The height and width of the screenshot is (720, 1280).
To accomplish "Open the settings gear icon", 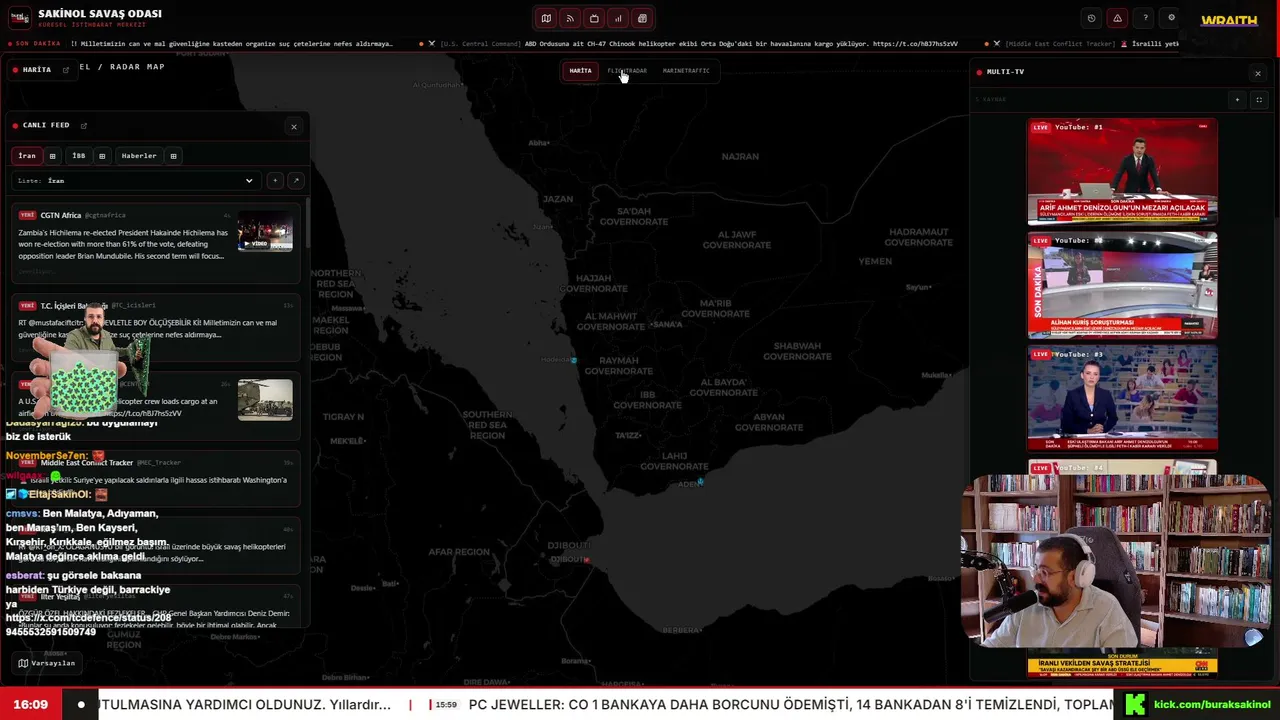I will [1171, 18].
